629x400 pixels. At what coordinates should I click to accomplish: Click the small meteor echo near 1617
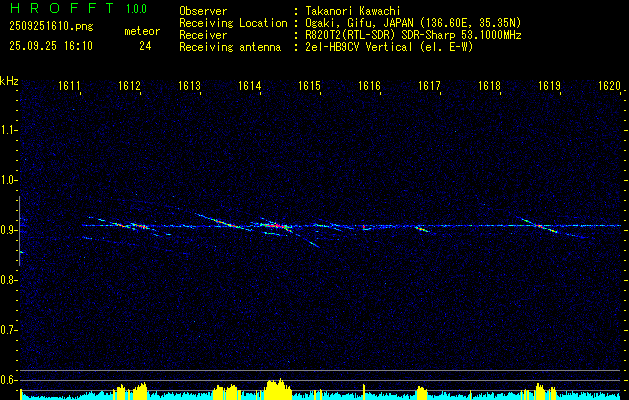[x=422, y=229]
